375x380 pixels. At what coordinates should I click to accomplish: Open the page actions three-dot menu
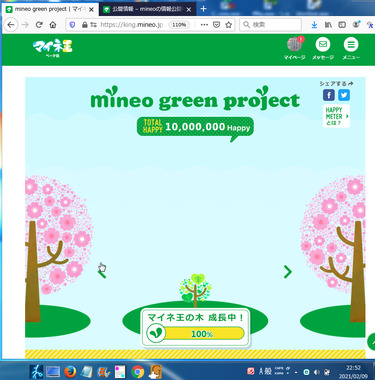coord(204,25)
